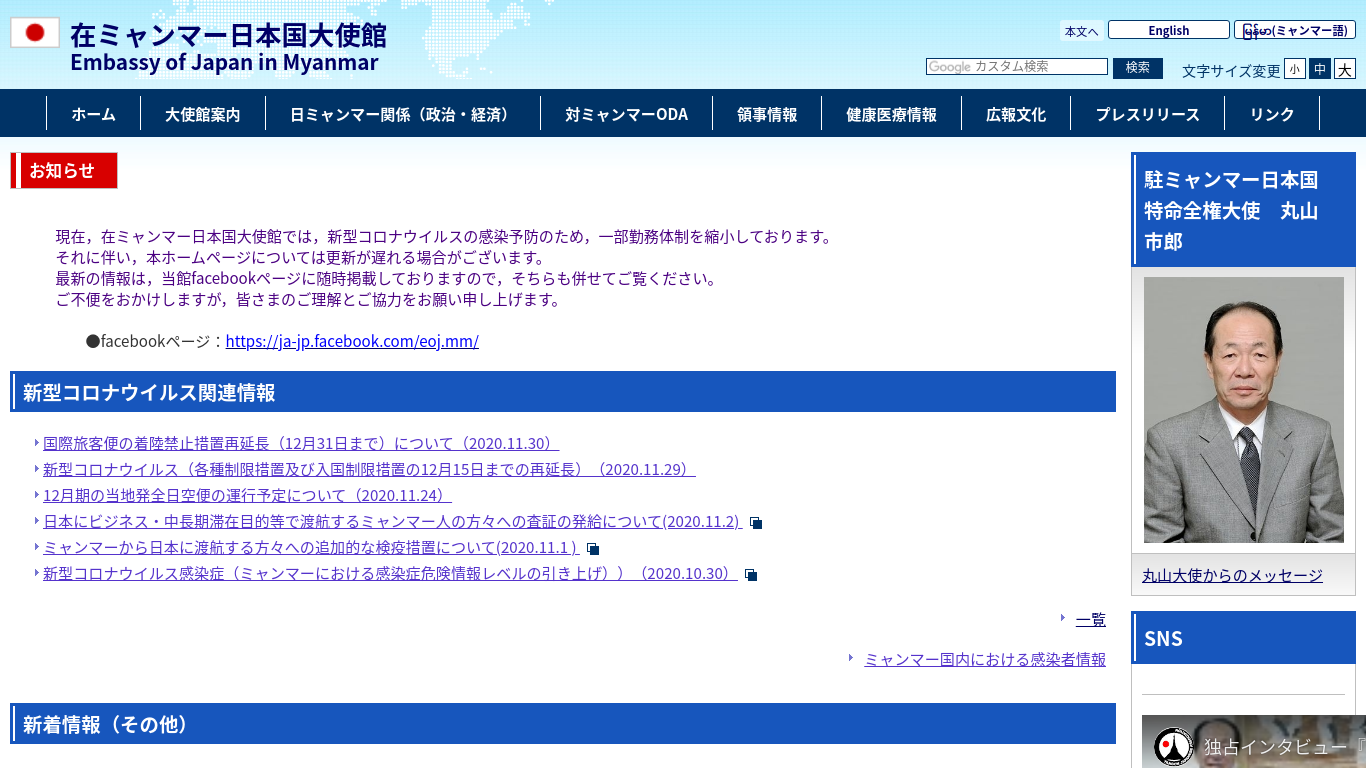Open the 健康医療情報 menu
1366x768 pixels.
tap(891, 114)
